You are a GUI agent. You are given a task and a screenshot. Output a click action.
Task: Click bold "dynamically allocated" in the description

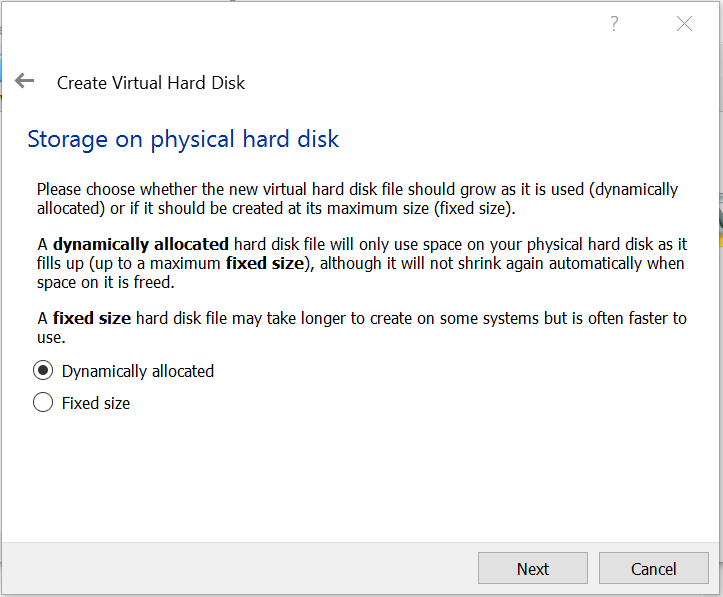click(x=141, y=244)
